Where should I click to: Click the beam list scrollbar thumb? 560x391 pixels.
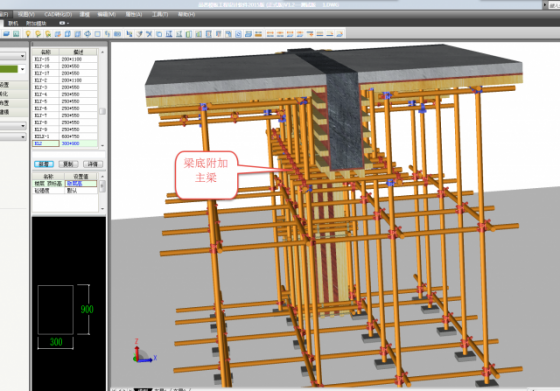(102, 111)
